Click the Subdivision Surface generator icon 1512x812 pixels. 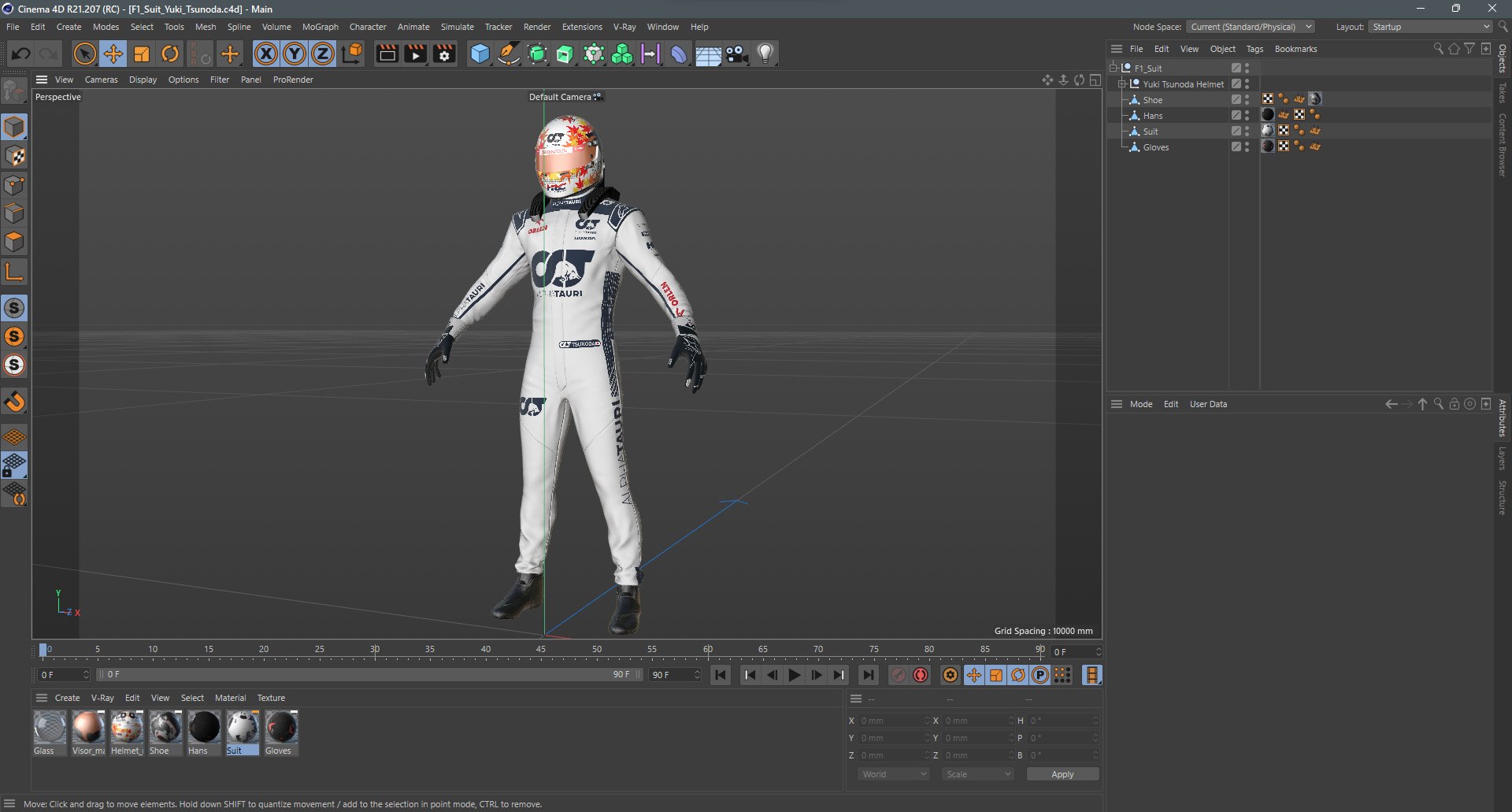(x=537, y=54)
